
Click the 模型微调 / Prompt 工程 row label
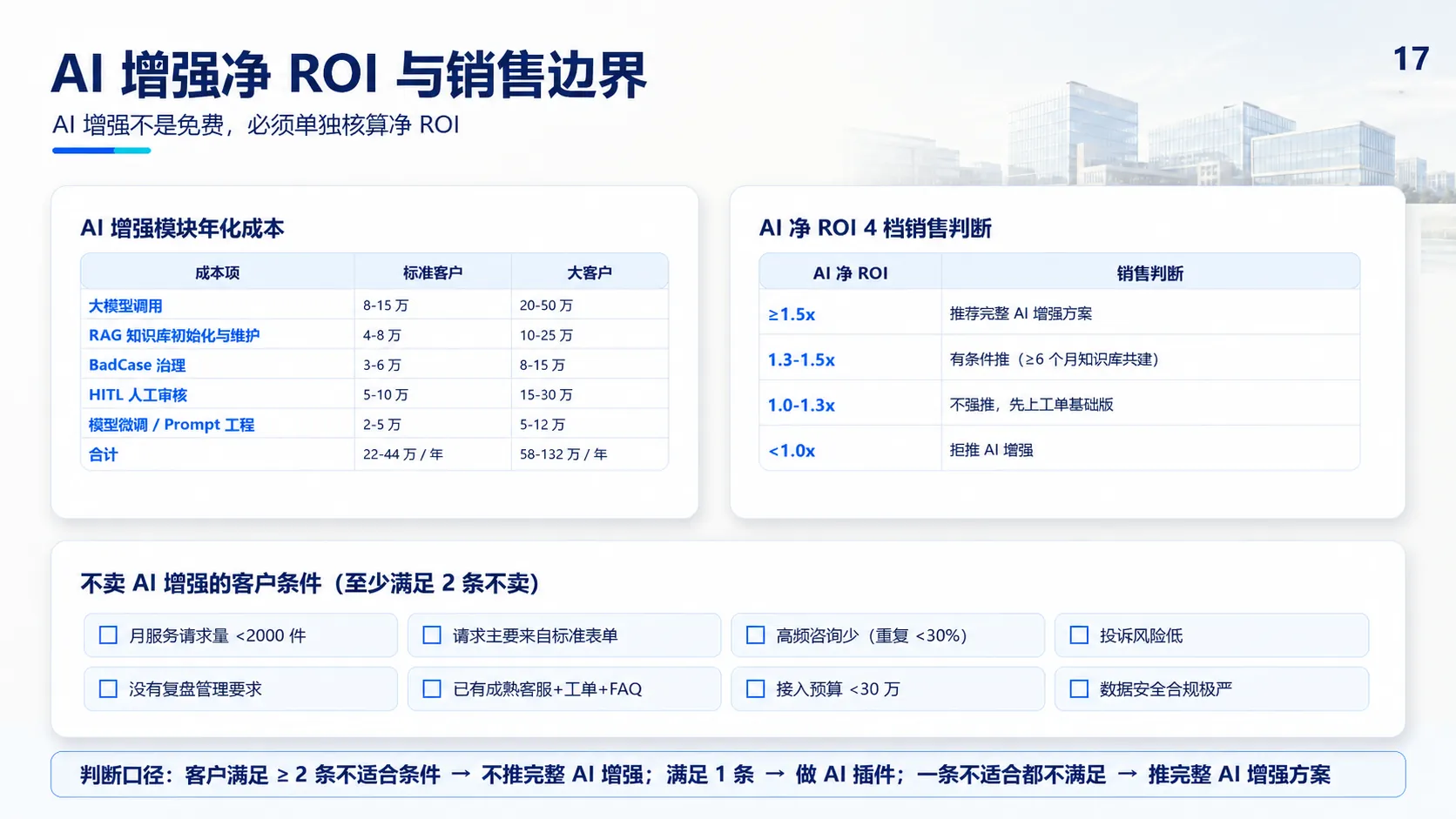pos(172,425)
